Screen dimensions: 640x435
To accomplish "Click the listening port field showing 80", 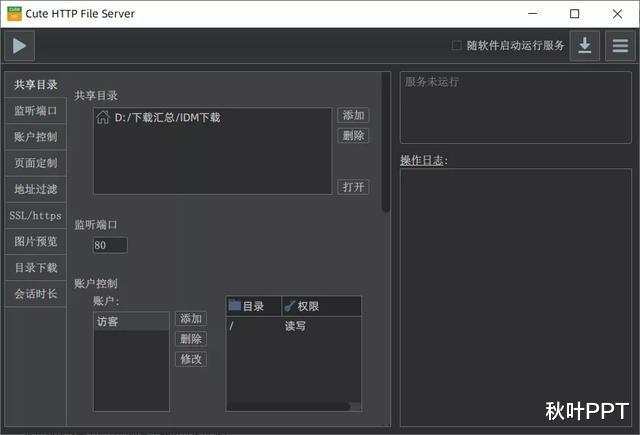I will tap(110, 245).
